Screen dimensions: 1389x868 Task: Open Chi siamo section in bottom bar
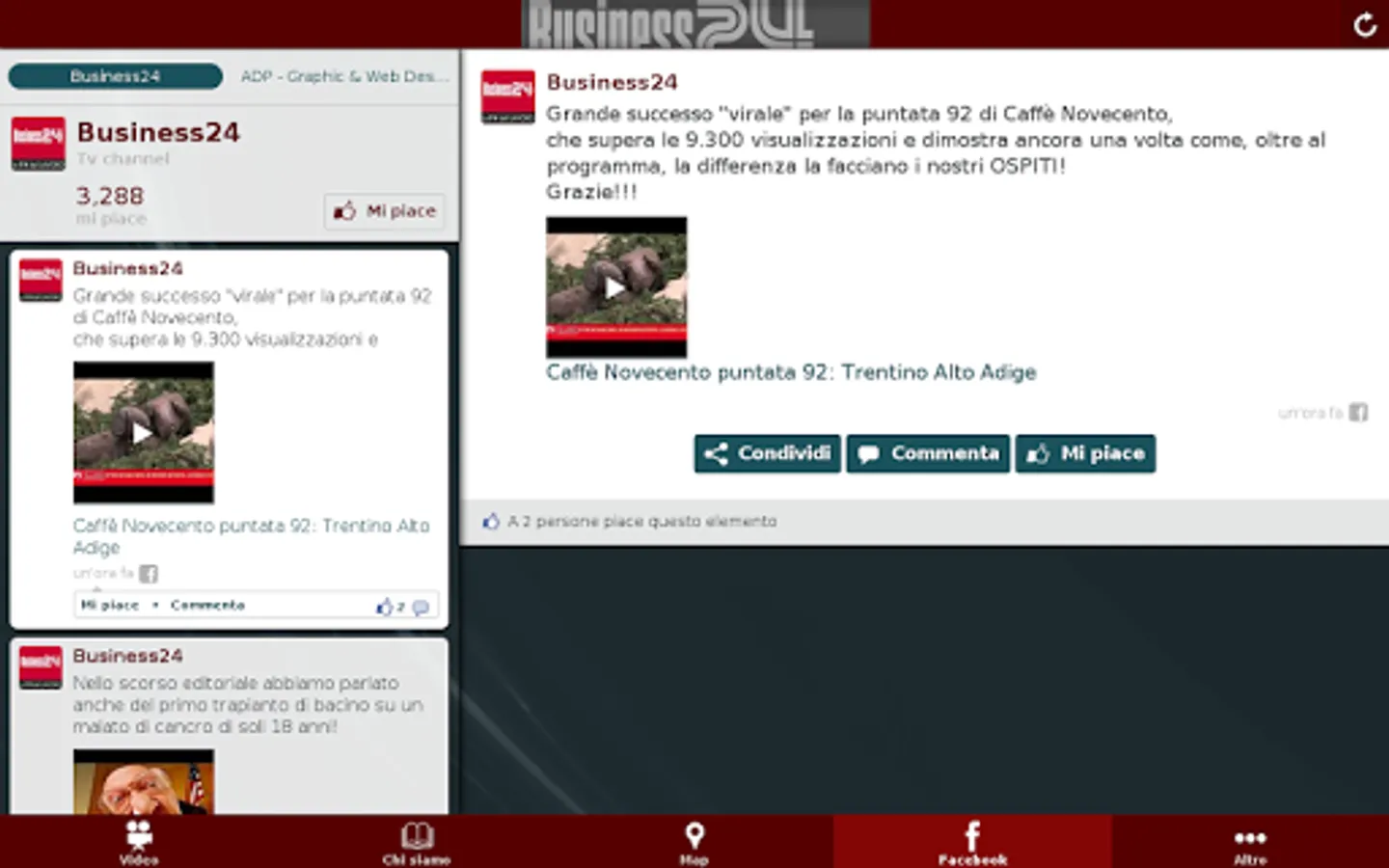[x=417, y=842]
